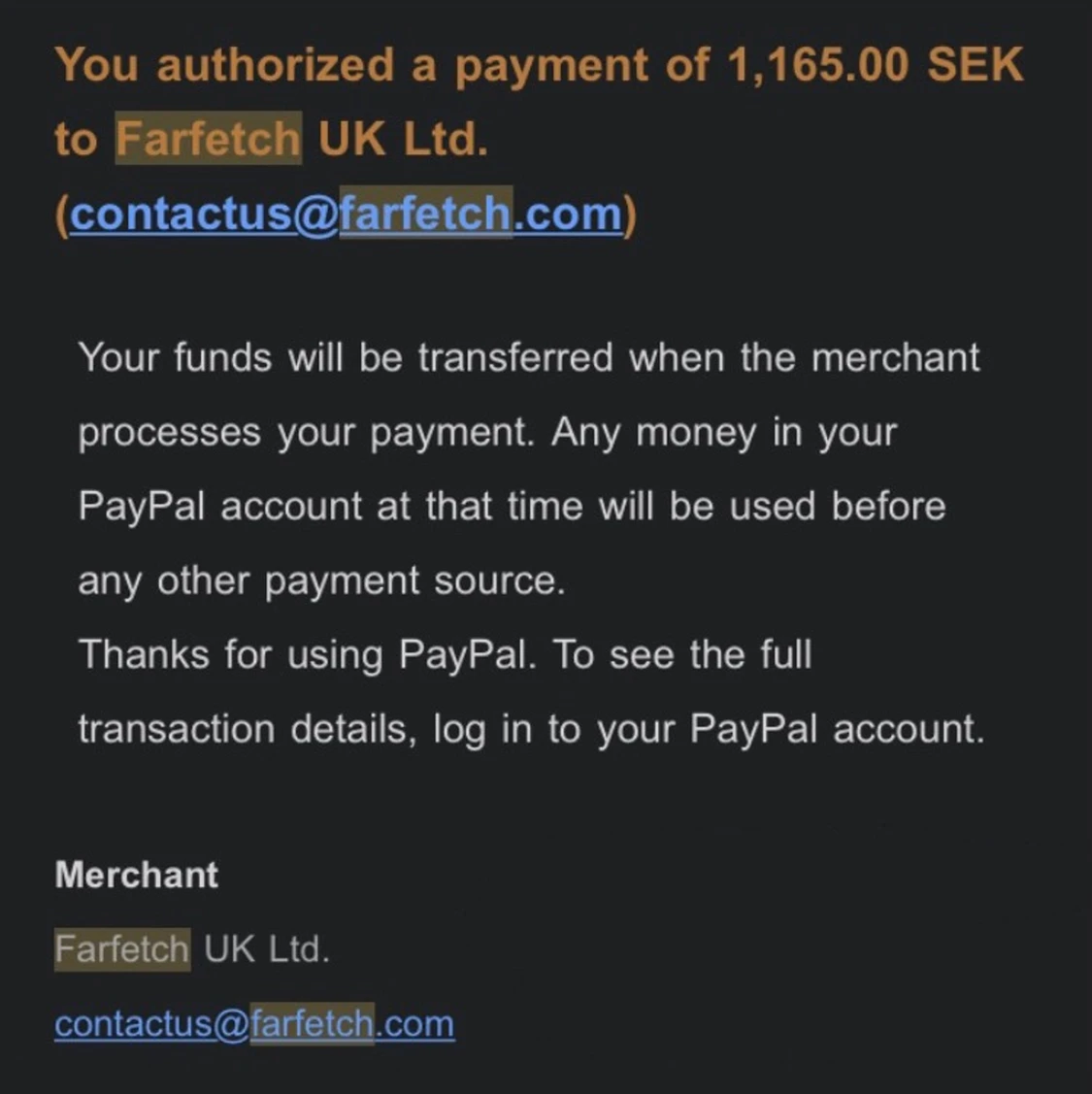Open the contactus@farfetch.com link in the heading
1092x1094 pixels.
(346, 214)
